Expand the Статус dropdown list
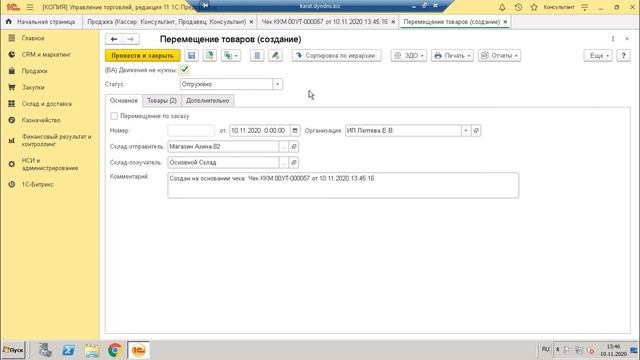Screen dimensions: 640x360 coord(278,84)
